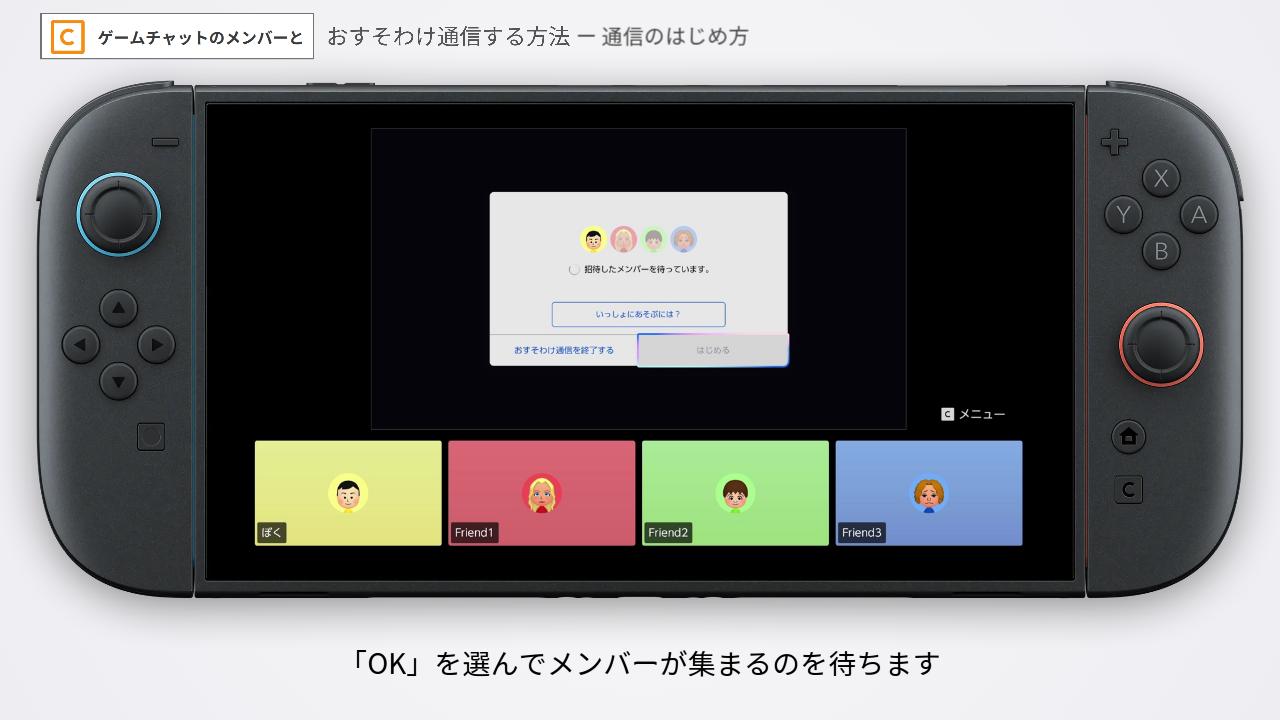The width and height of the screenshot is (1280, 720).
Task: Select the ぼく yellow video tile
Action: (x=348, y=492)
